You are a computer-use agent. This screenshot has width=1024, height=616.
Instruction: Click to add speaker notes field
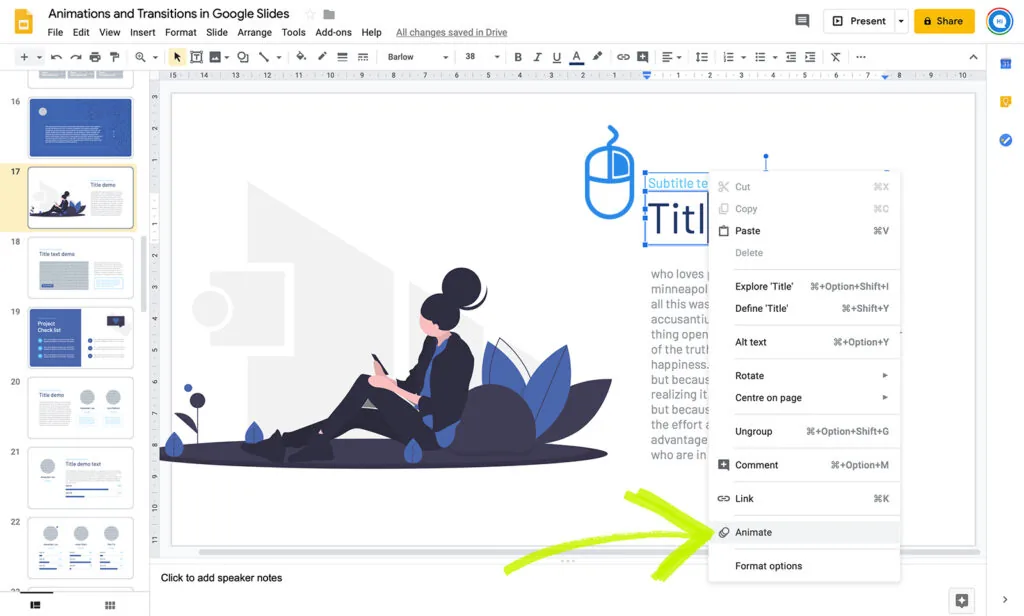(221, 577)
